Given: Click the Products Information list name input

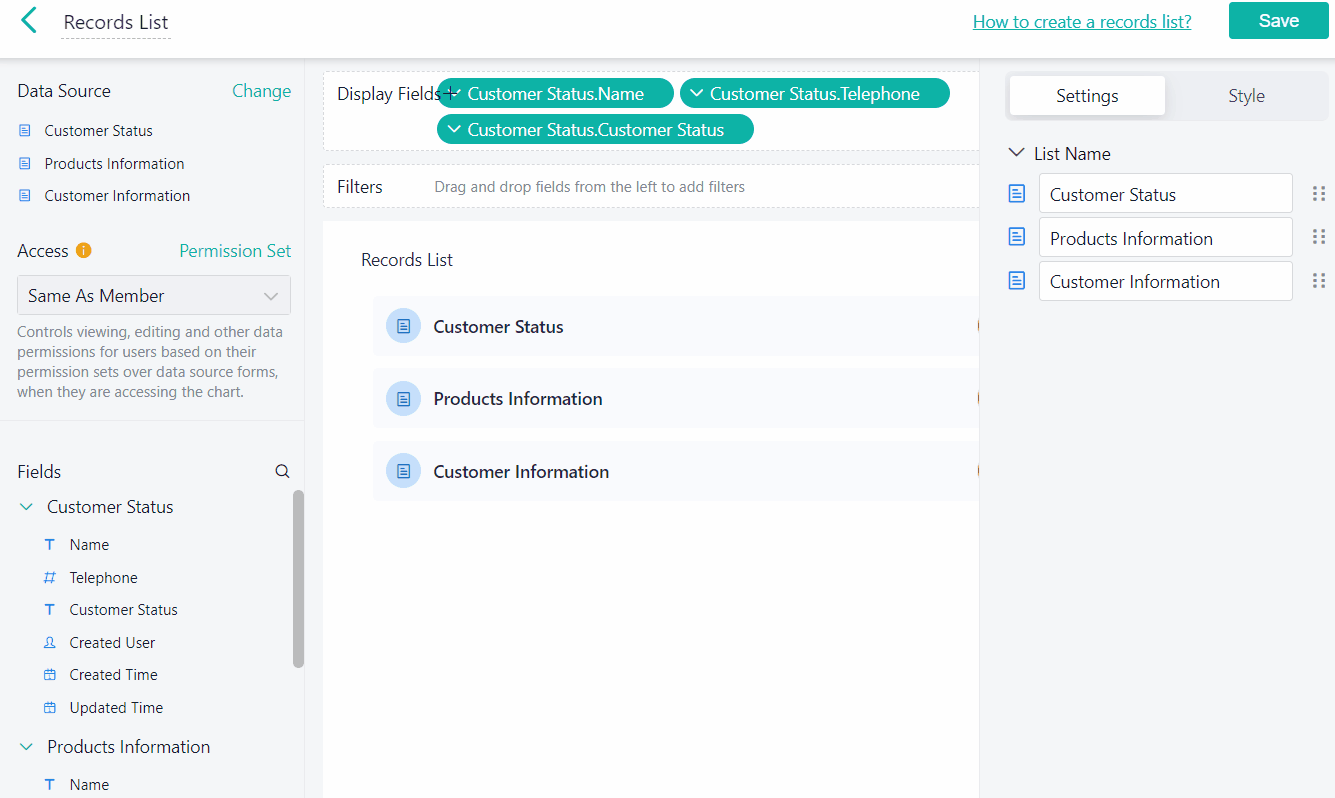Looking at the screenshot, I should click(x=1165, y=238).
